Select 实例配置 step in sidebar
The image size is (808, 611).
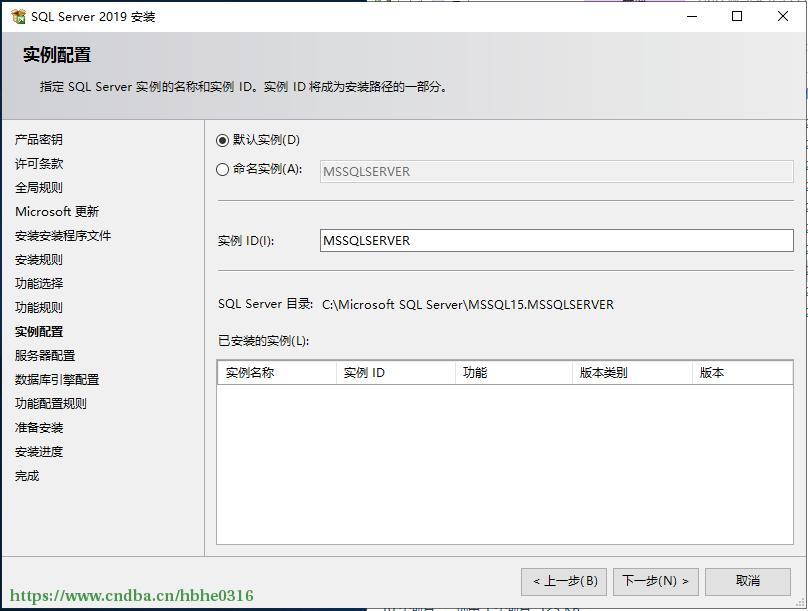click(x=39, y=332)
